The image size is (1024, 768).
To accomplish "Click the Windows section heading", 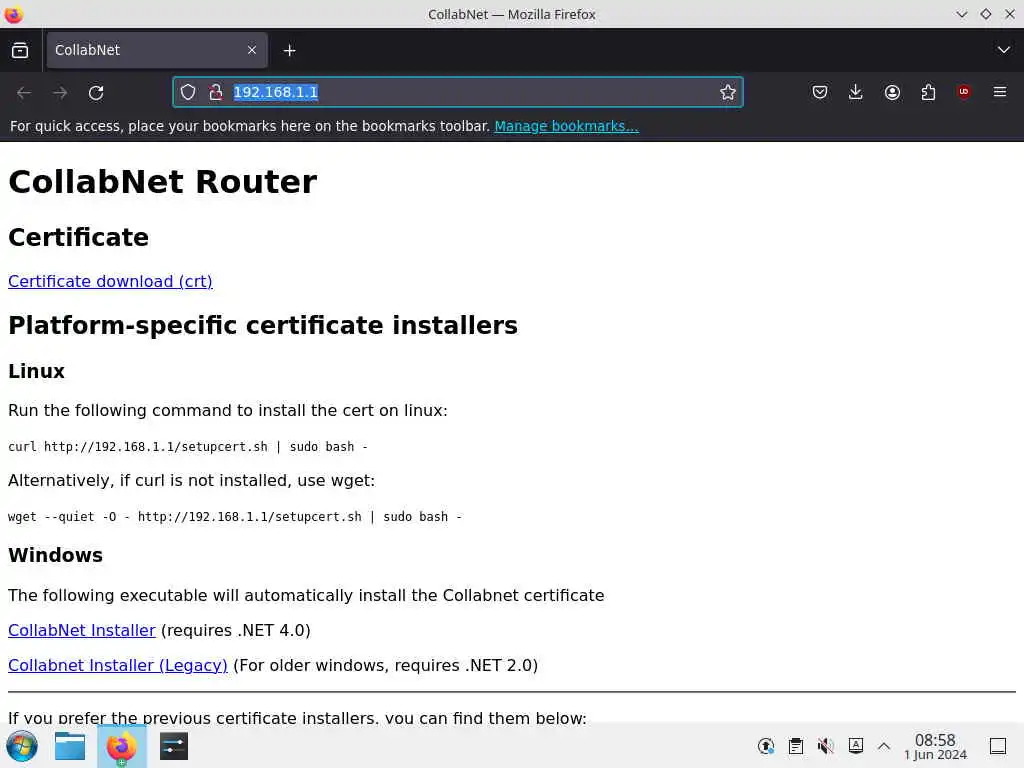I will click(x=56, y=555).
